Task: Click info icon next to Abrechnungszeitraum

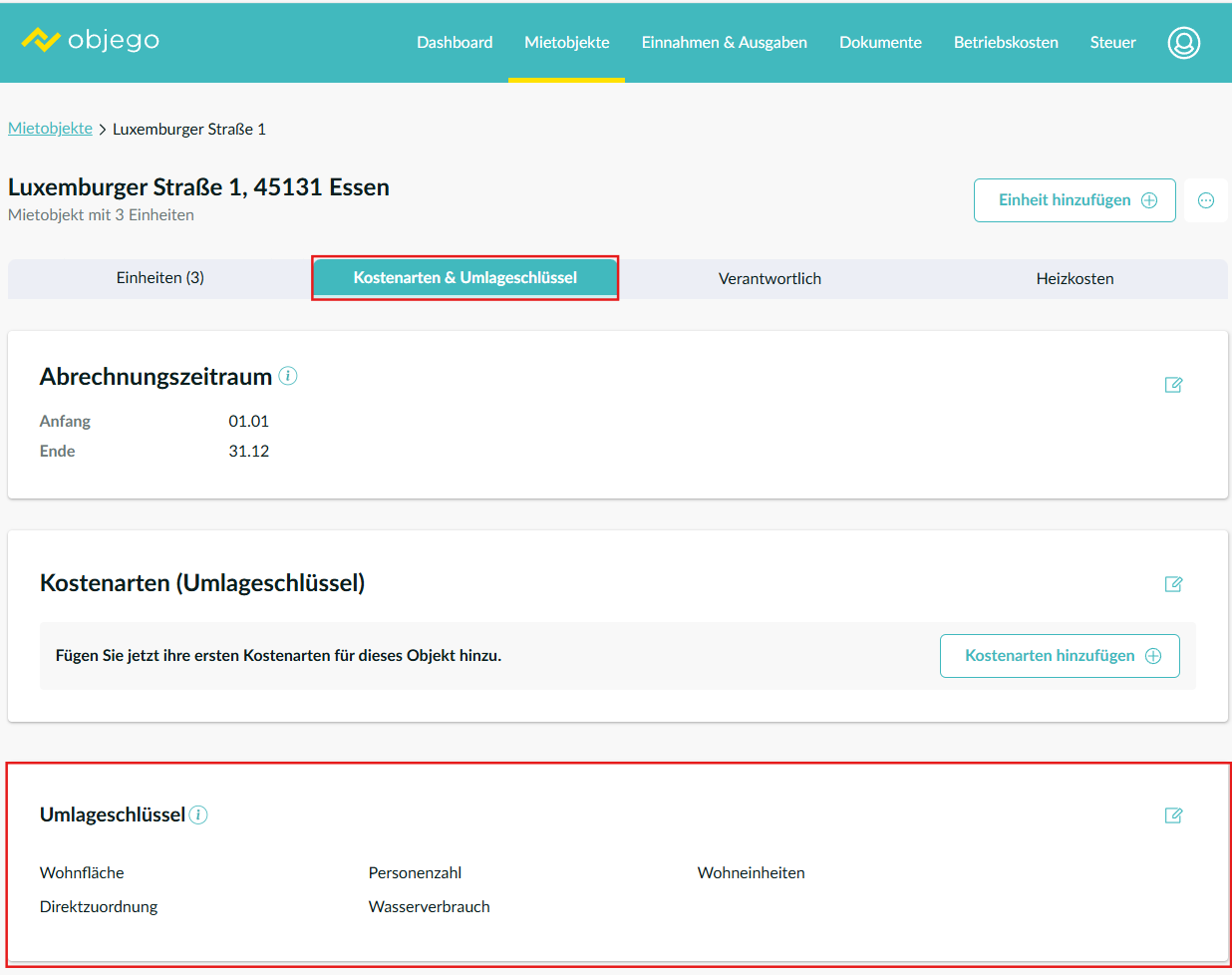Action: [288, 376]
